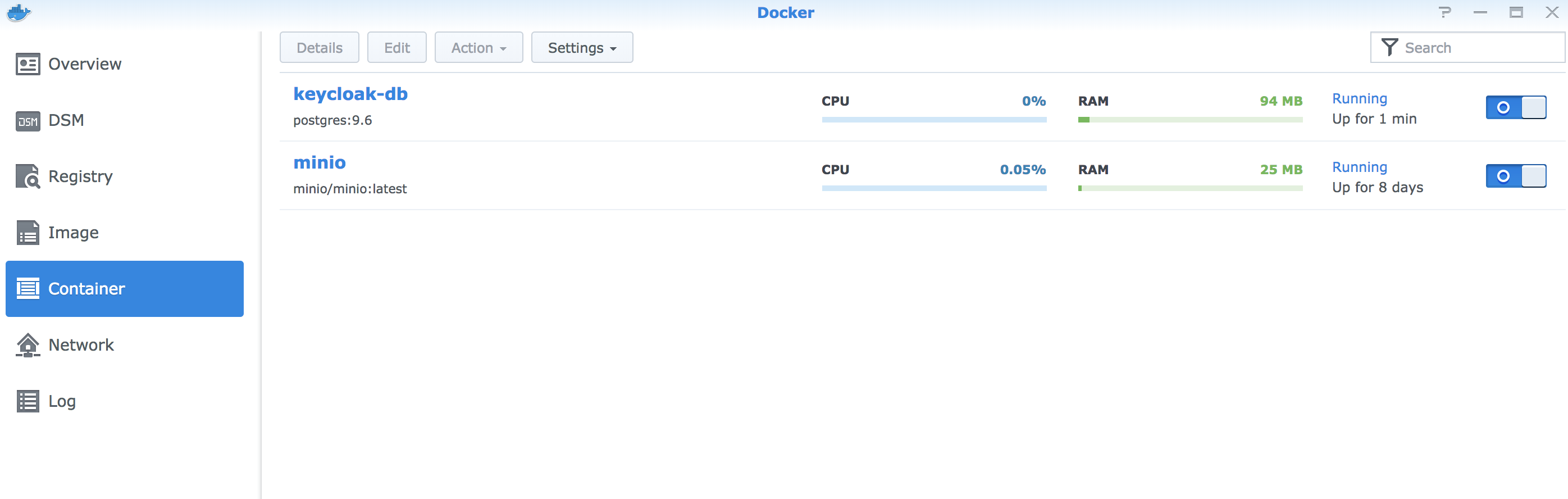This screenshot has height=499, width=1568.
Task: Open the Network section
Action: (124, 345)
